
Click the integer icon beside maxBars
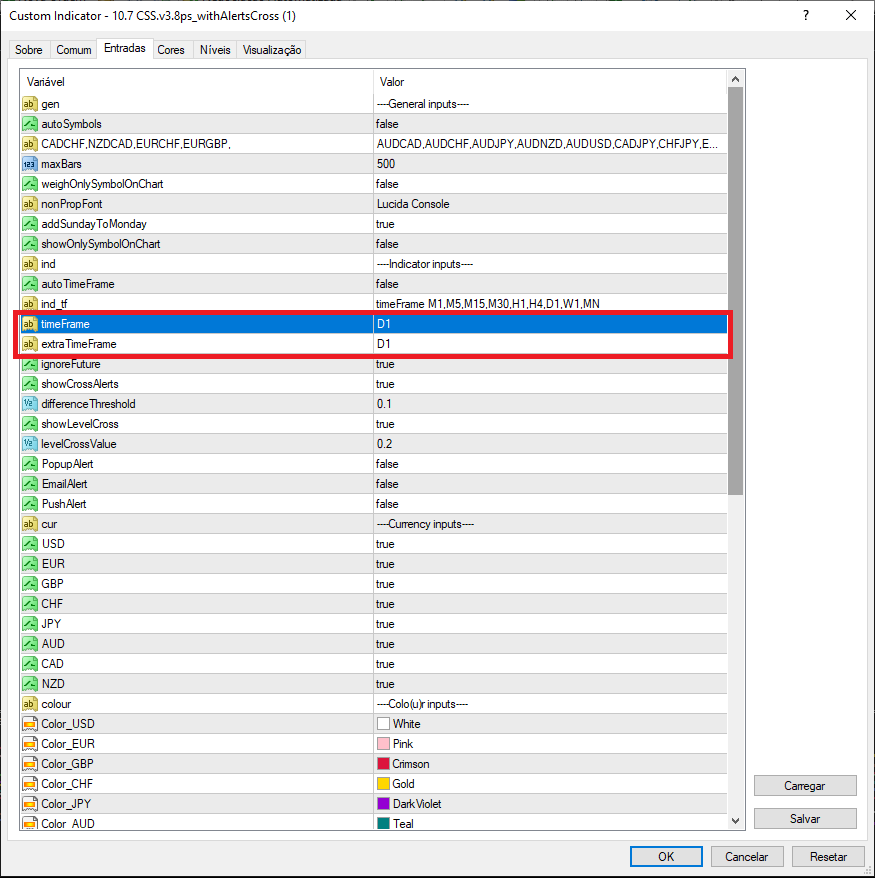coord(30,164)
